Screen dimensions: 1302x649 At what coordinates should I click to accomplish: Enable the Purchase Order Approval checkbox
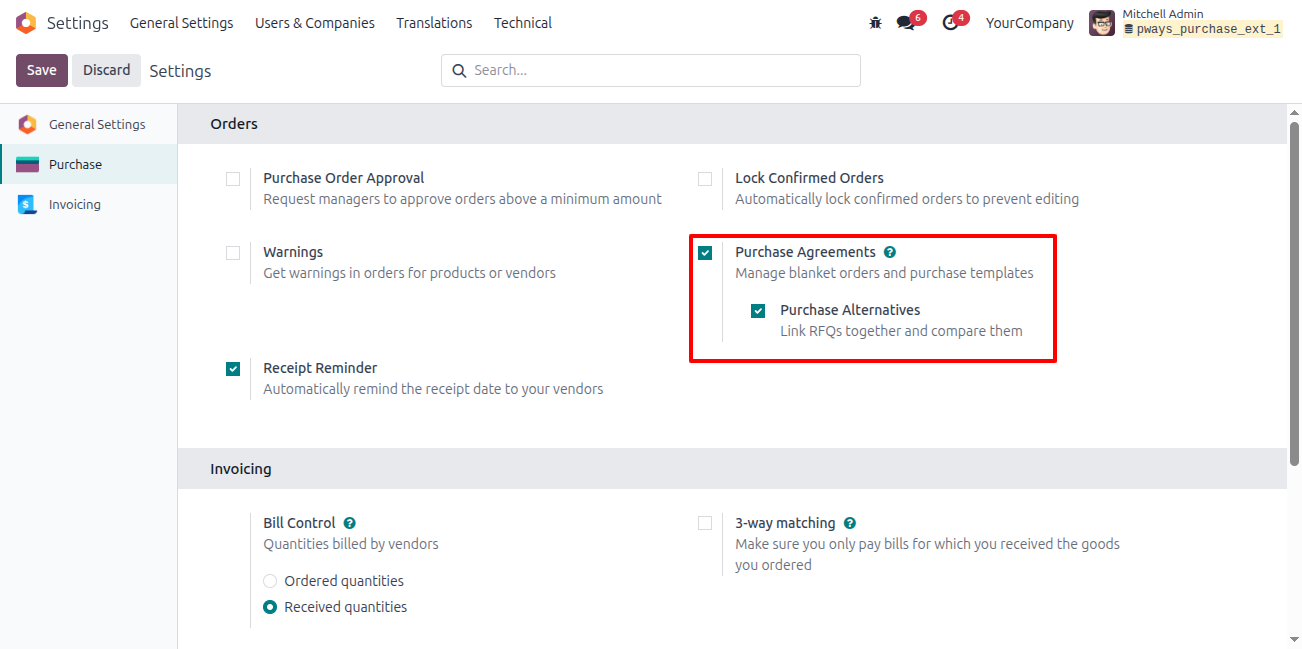233,179
